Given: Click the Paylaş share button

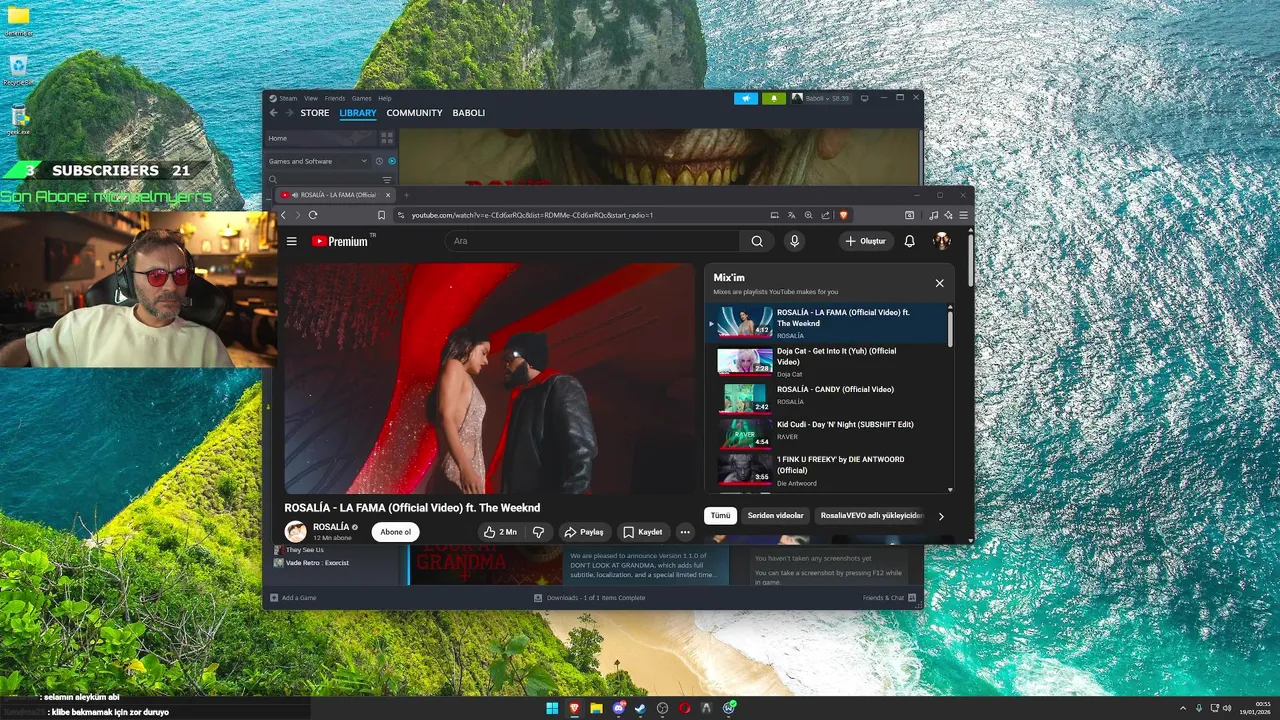Looking at the screenshot, I should coord(583,532).
